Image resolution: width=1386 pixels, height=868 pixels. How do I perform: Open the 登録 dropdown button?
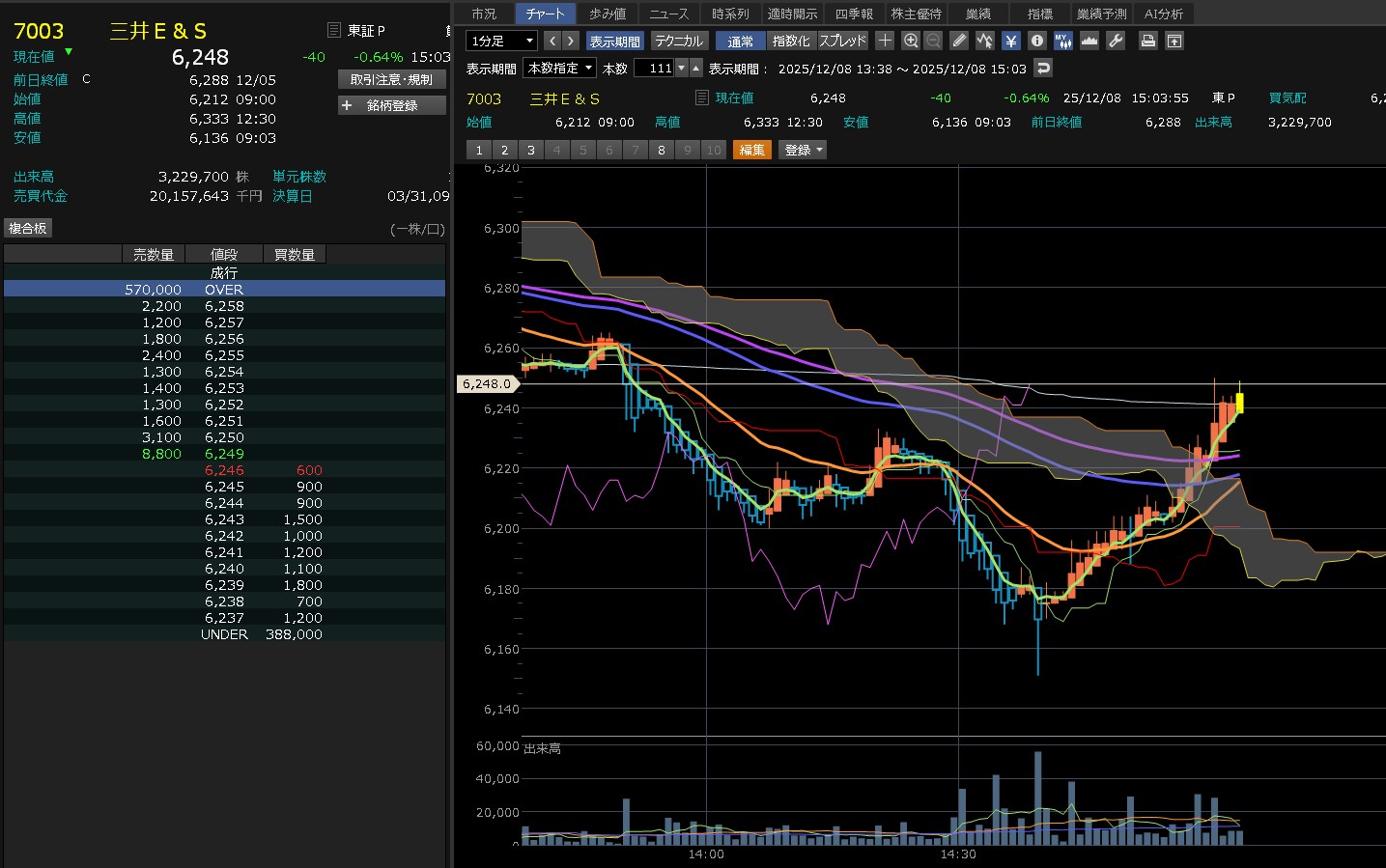803,150
